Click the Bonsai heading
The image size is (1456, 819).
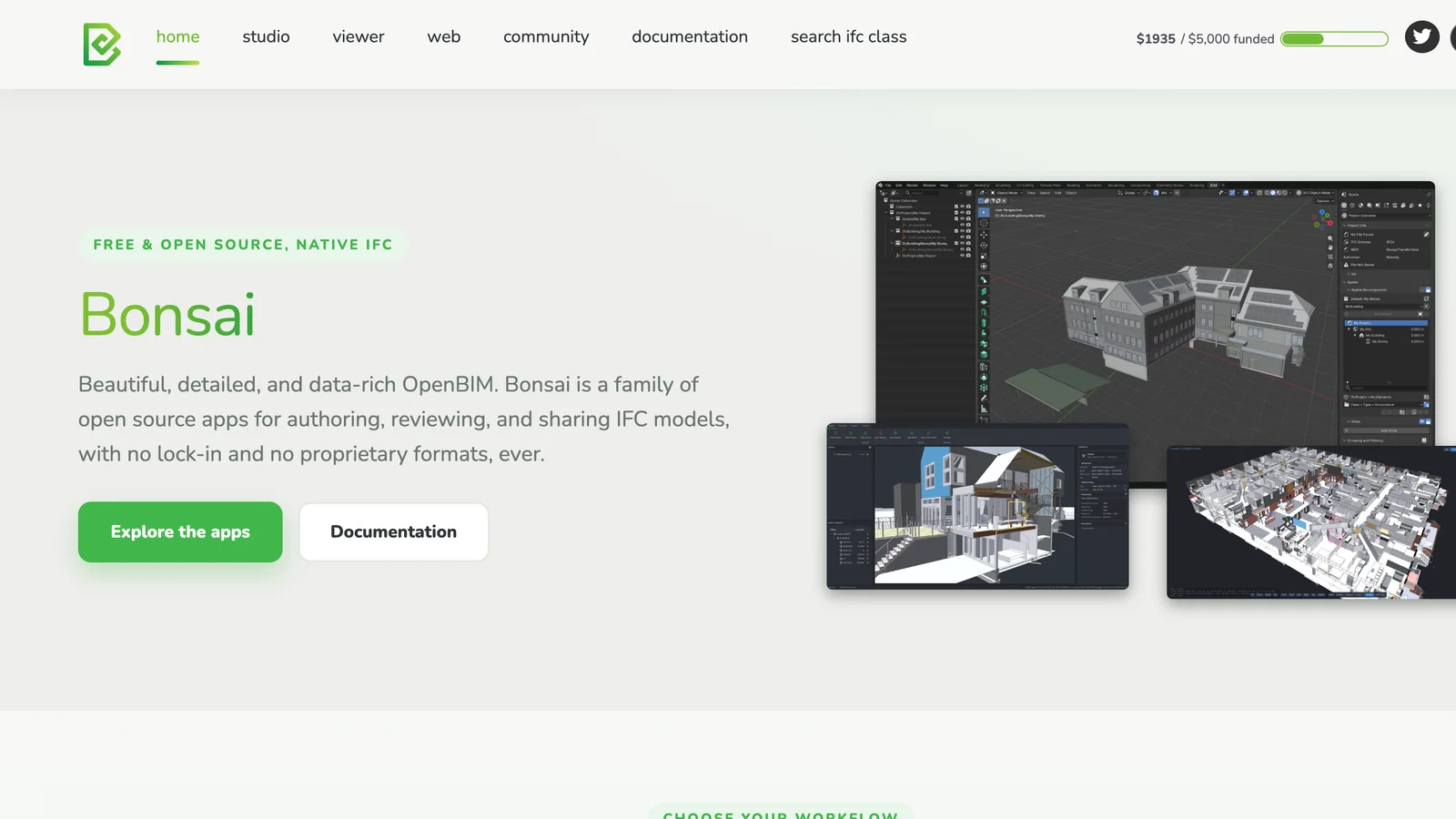point(167,315)
